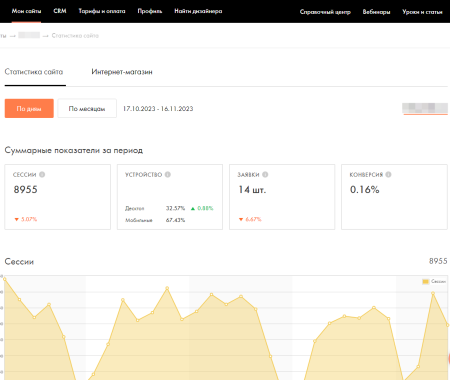Click the red 5.07% decrease indicator
This screenshot has height=380, width=450.
coord(26,219)
